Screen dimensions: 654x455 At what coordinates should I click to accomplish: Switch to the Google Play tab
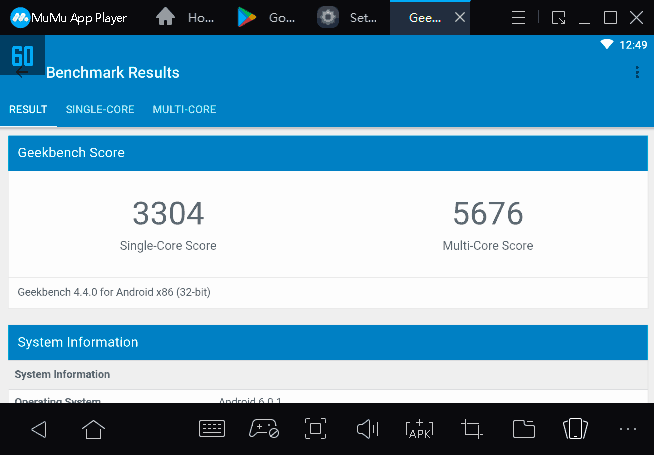pos(266,18)
